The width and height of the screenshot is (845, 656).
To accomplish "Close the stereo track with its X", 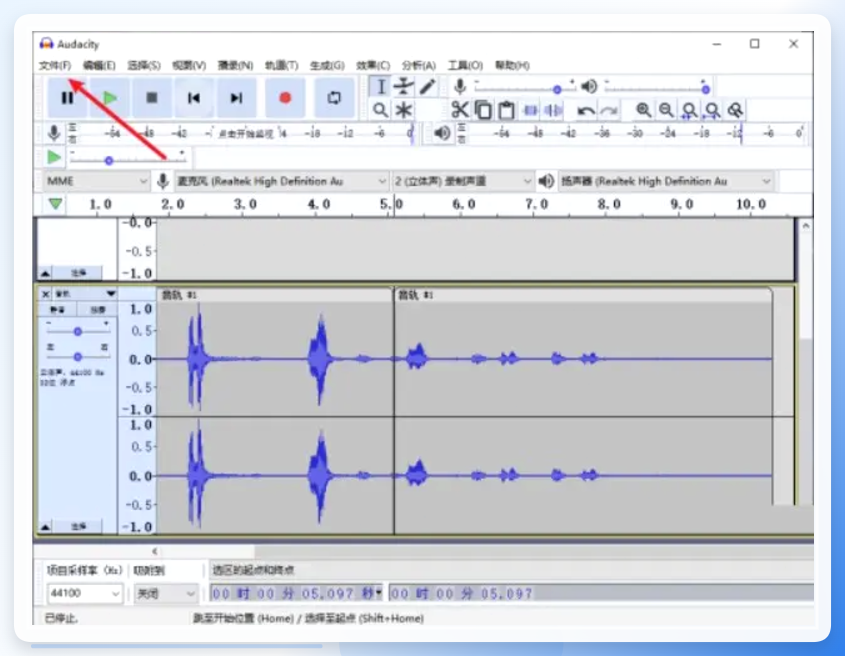I will point(46,294).
